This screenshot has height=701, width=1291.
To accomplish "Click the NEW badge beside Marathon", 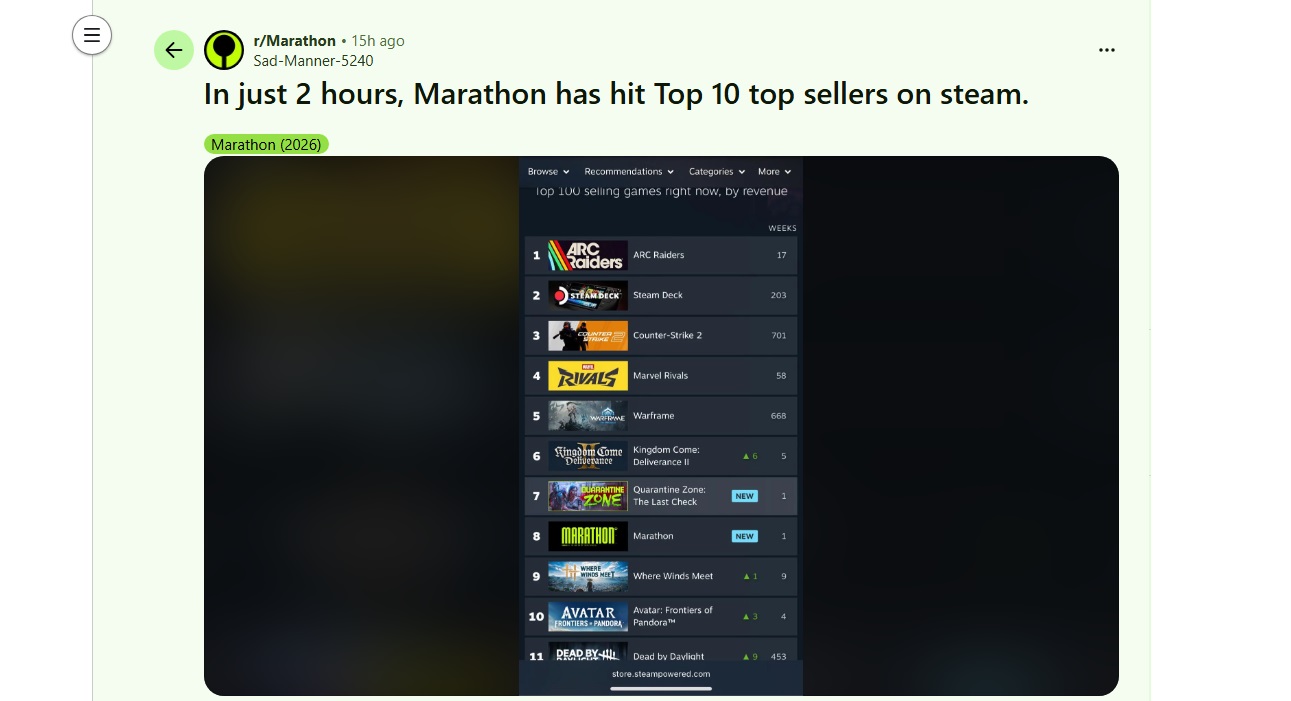I will [744, 536].
